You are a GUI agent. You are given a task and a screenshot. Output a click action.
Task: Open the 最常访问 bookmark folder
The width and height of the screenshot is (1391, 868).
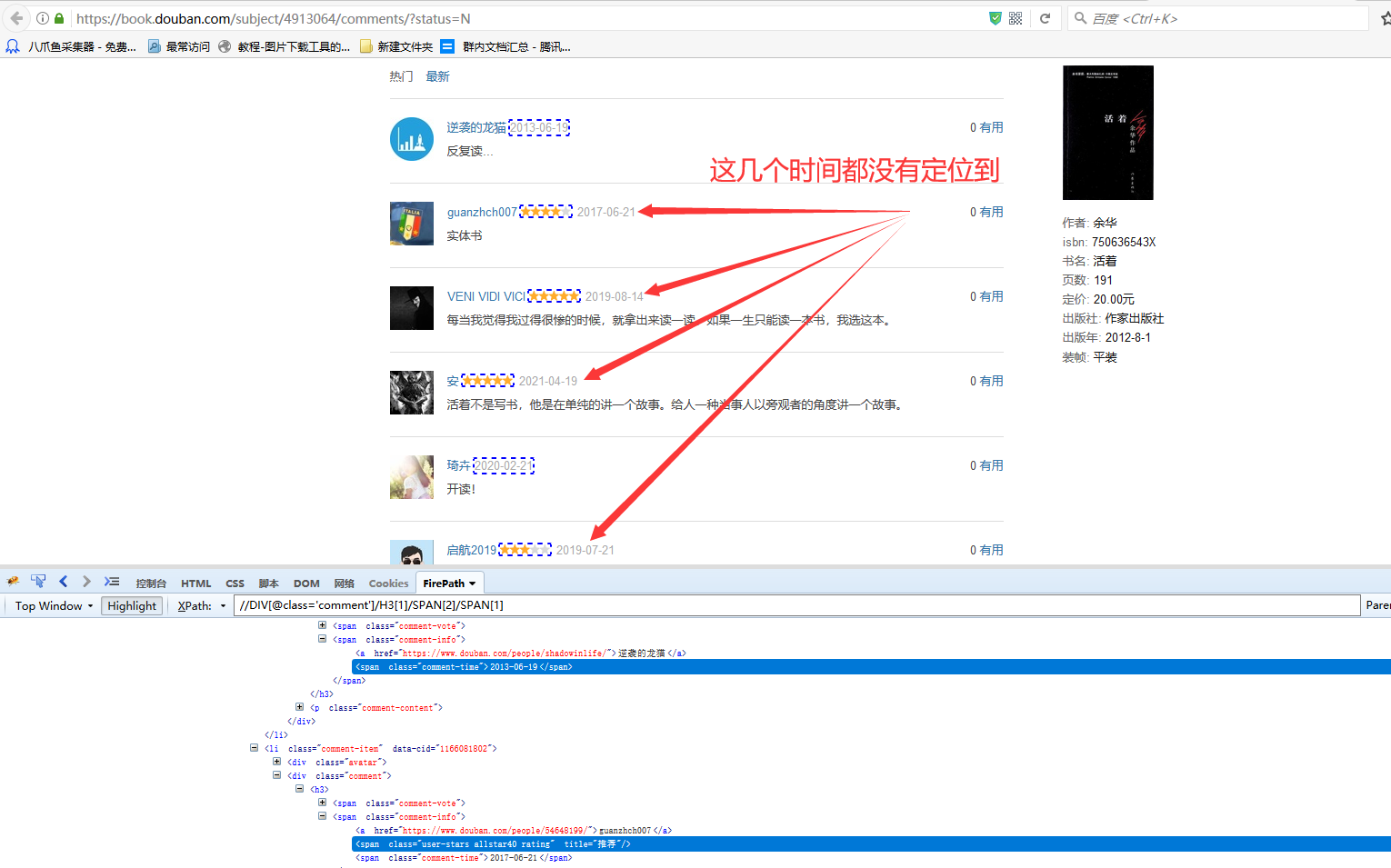[x=179, y=46]
